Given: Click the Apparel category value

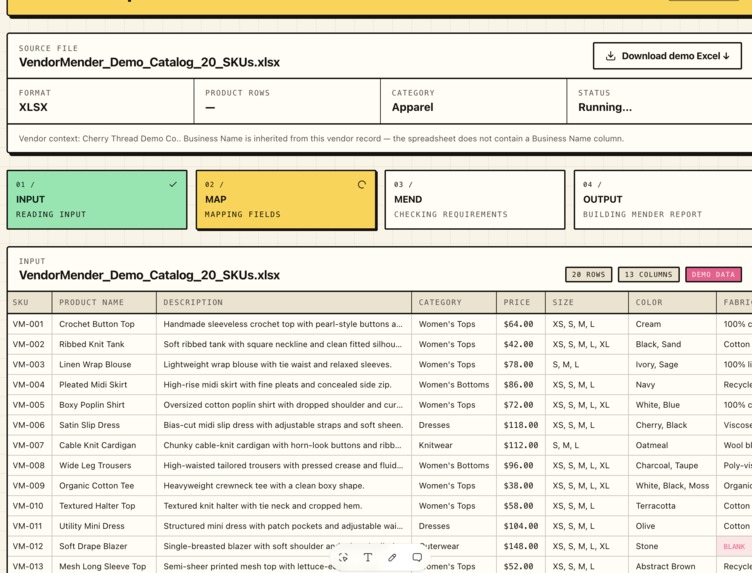Looking at the screenshot, I should 412,107.
